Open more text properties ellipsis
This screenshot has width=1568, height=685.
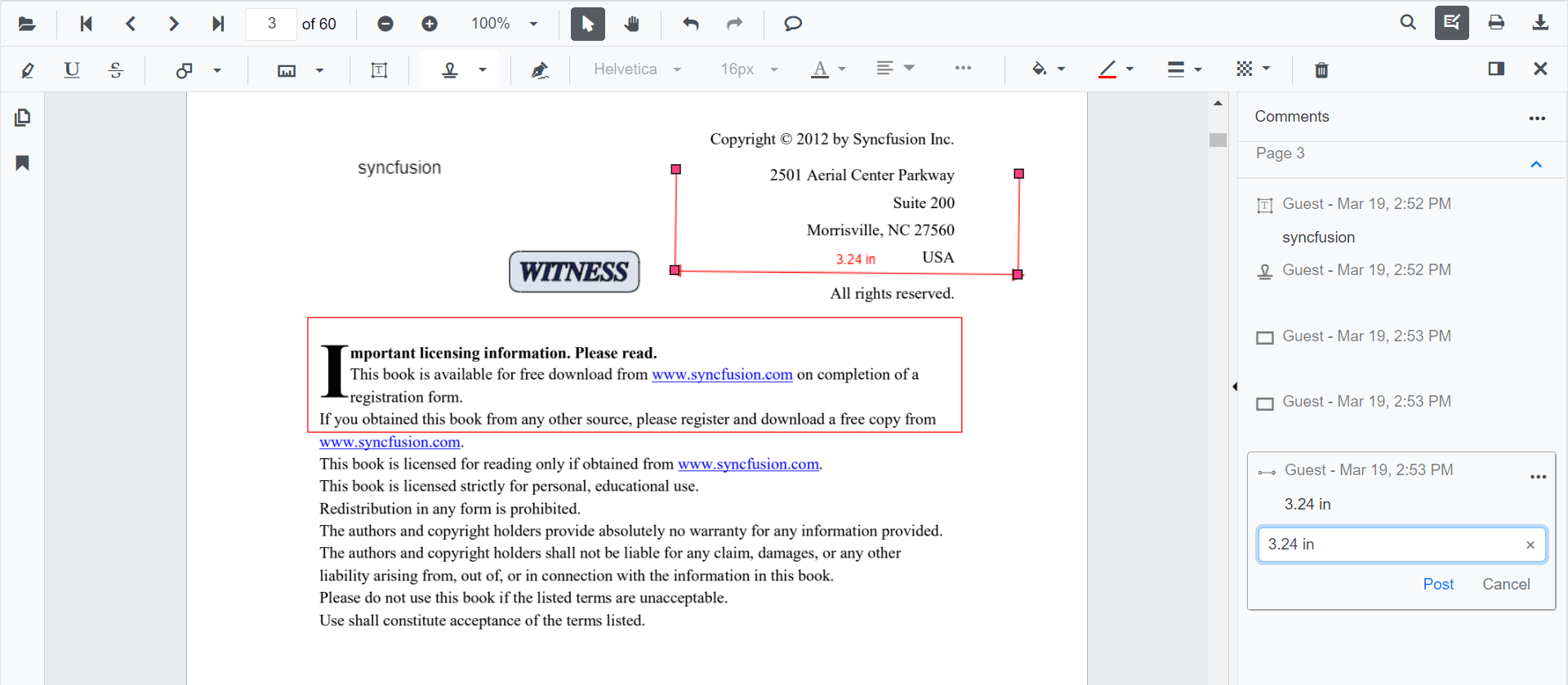963,69
